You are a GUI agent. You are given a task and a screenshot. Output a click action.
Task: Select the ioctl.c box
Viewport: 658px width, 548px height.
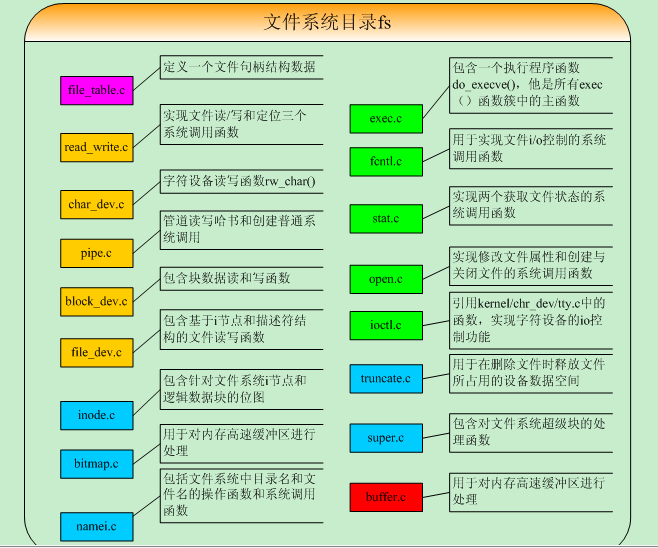click(x=386, y=325)
